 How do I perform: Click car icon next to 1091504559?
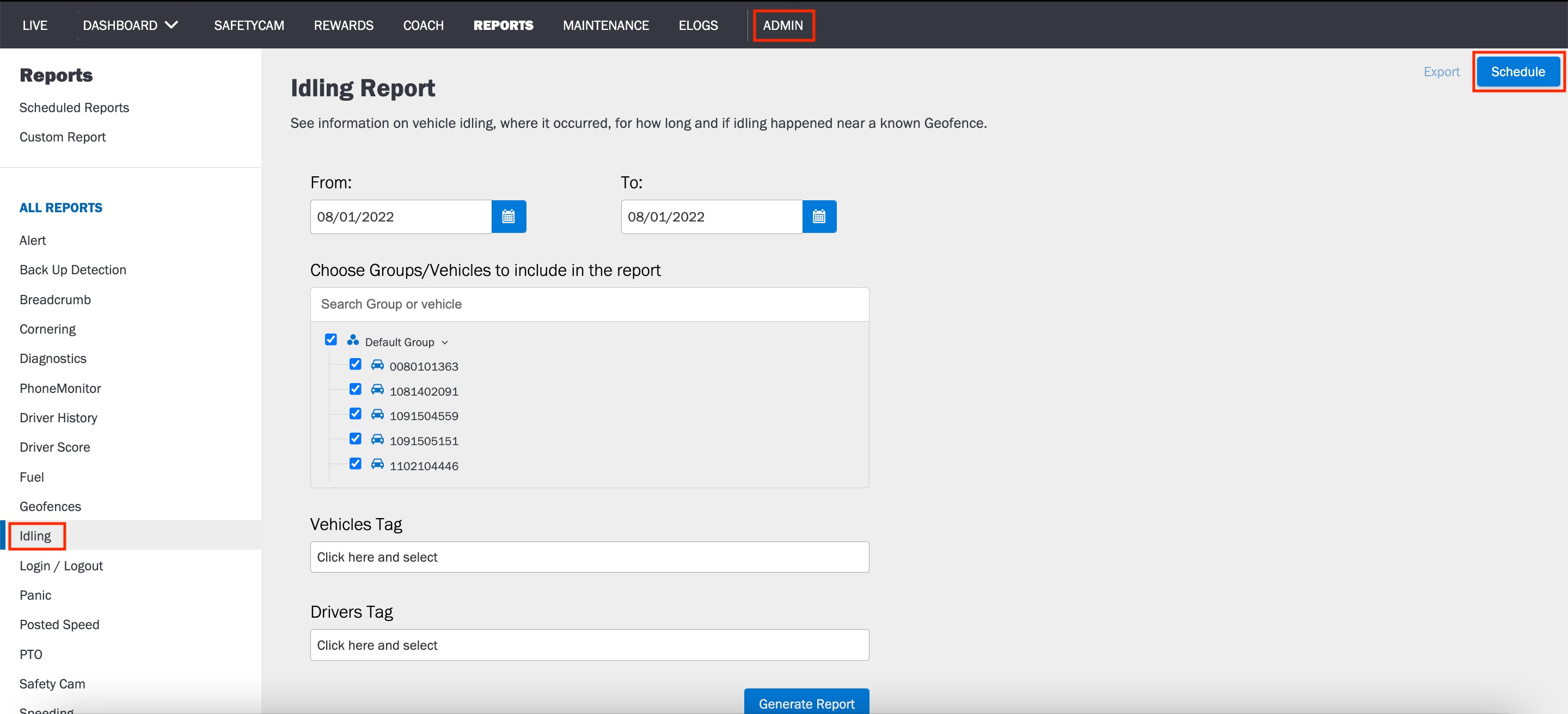377,415
